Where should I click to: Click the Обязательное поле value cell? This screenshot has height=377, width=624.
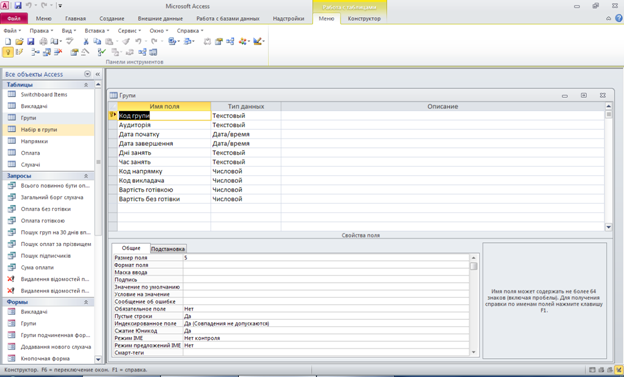coord(326,309)
